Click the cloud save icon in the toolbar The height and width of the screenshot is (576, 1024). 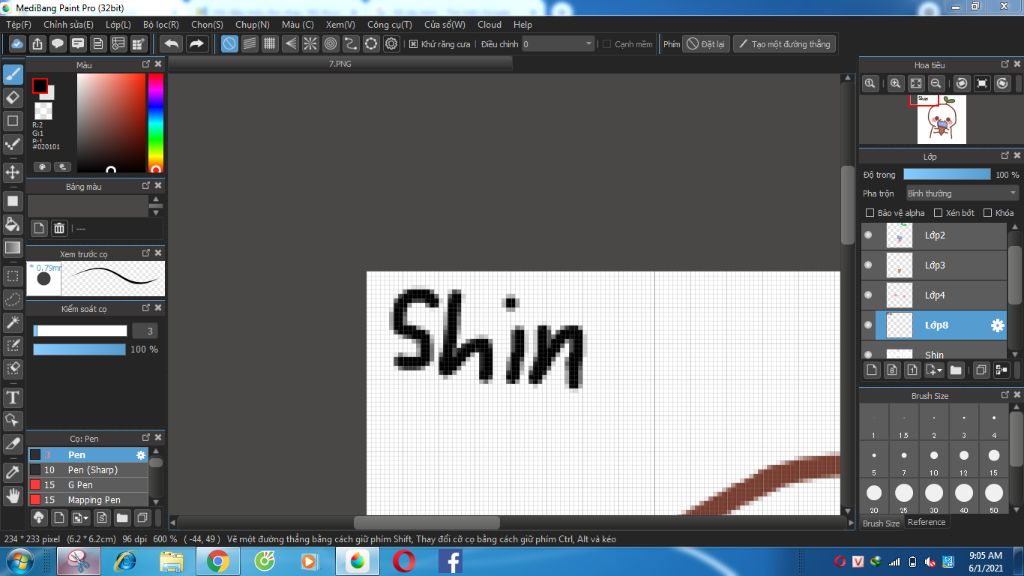click(17, 44)
